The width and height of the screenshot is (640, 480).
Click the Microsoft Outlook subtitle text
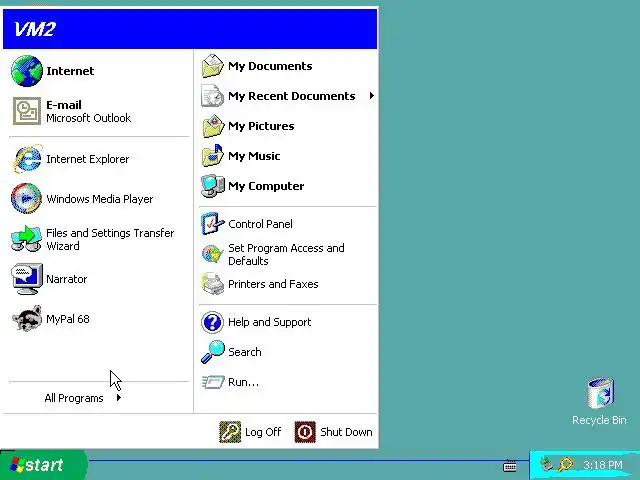(89, 118)
